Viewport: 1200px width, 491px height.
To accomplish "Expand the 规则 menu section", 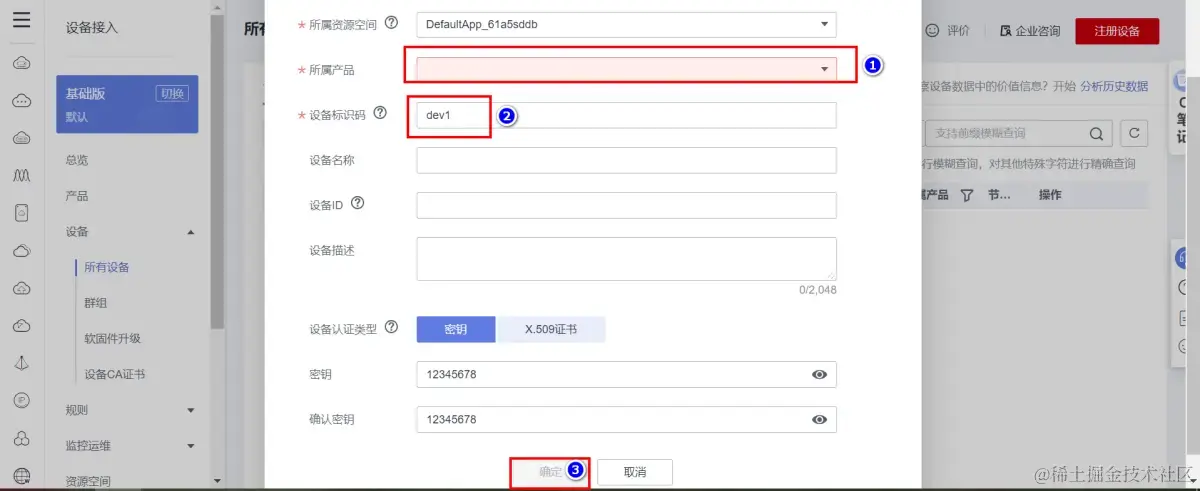I will pos(191,410).
